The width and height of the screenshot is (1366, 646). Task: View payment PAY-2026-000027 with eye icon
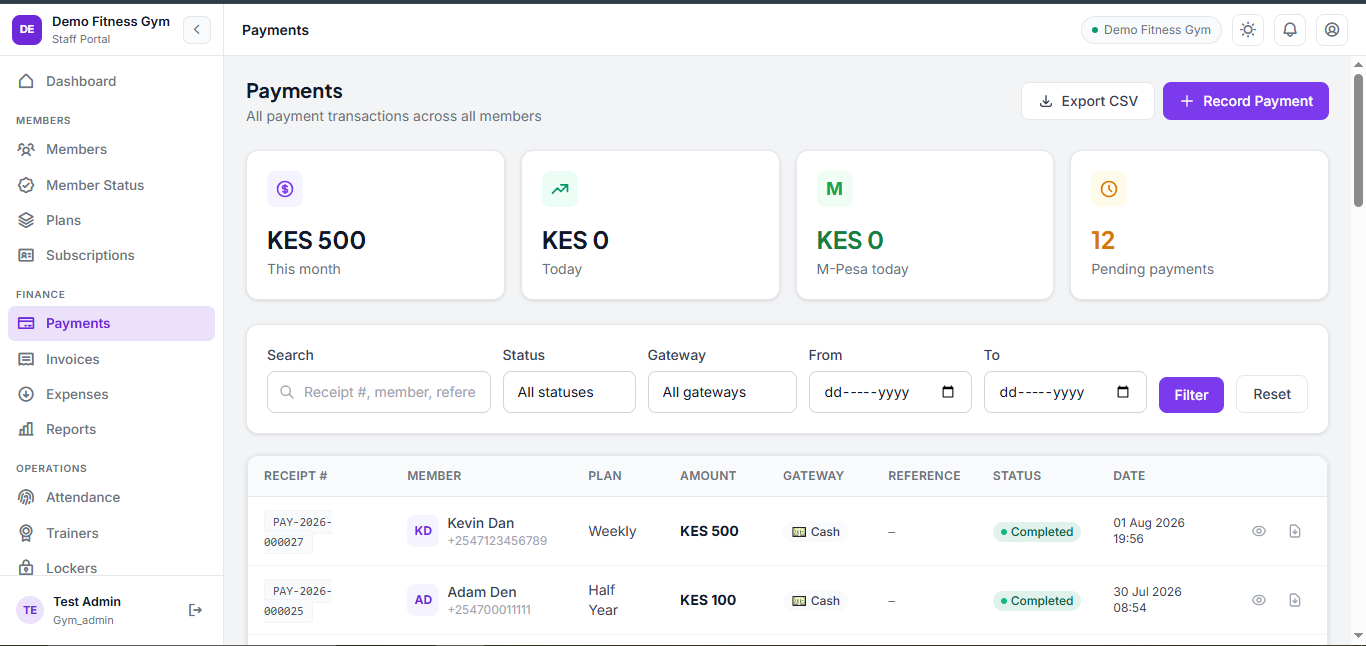click(1259, 531)
